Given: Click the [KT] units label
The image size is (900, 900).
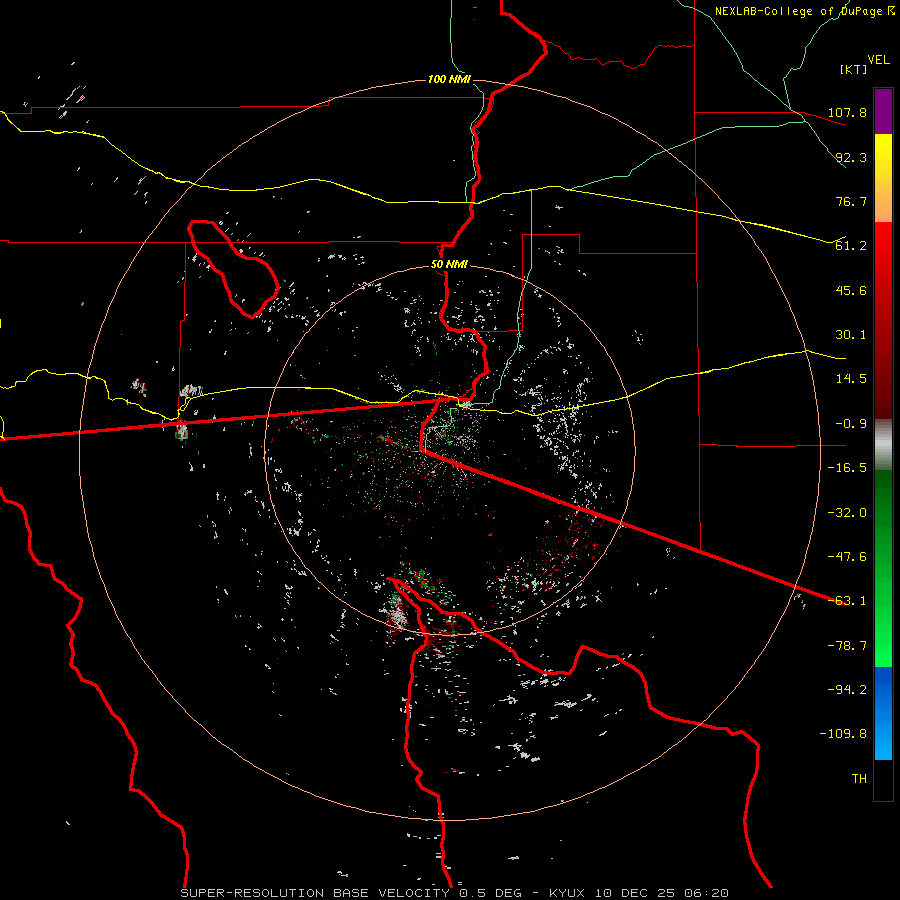Looking at the screenshot, I should tap(854, 69).
